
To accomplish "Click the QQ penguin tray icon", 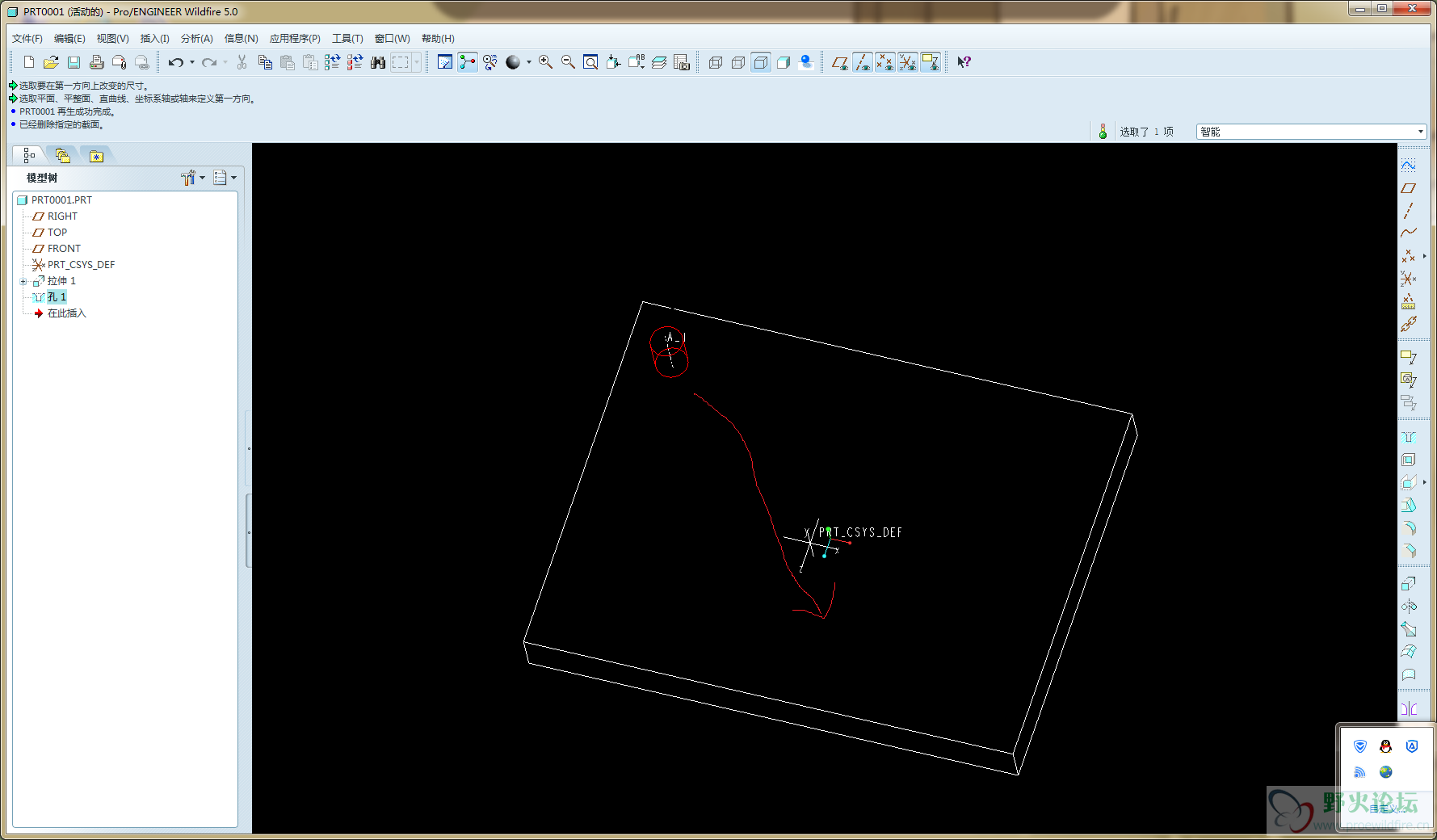I will click(1386, 746).
